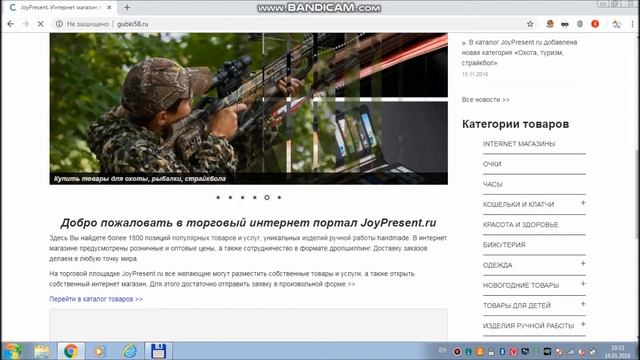Click the taskbar clock showing 10:33

click(x=618, y=351)
